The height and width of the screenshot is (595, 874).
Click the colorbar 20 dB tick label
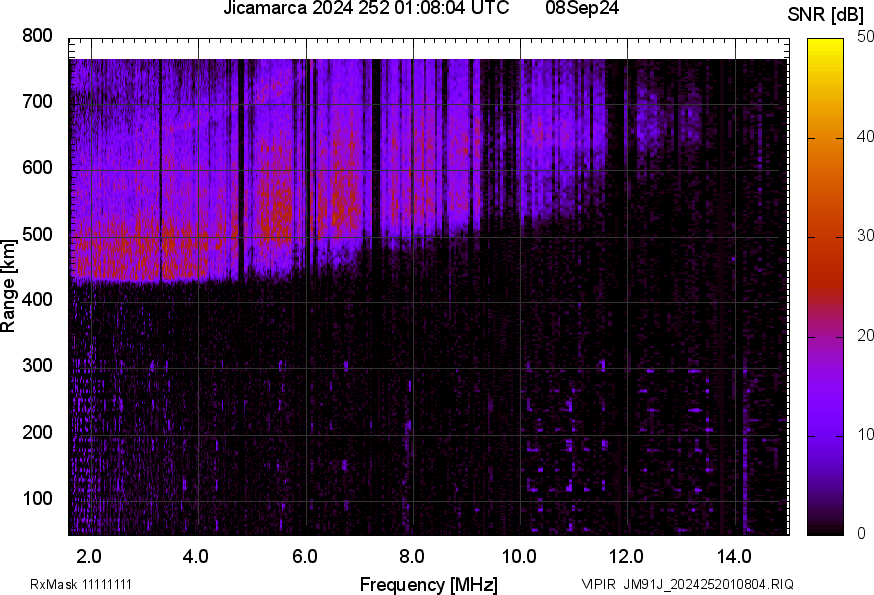[x=865, y=335]
